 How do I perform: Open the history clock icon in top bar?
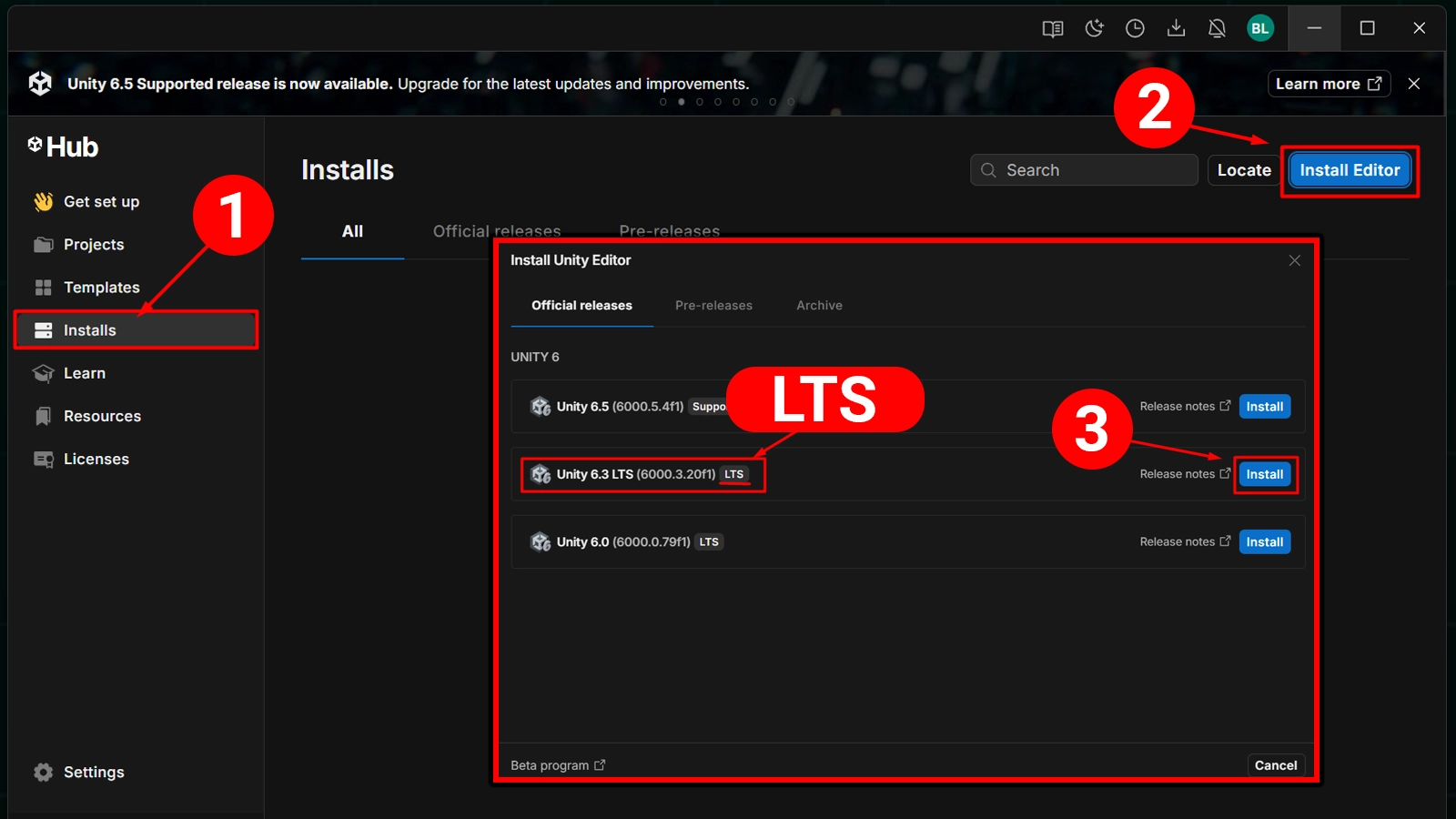(1135, 28)
